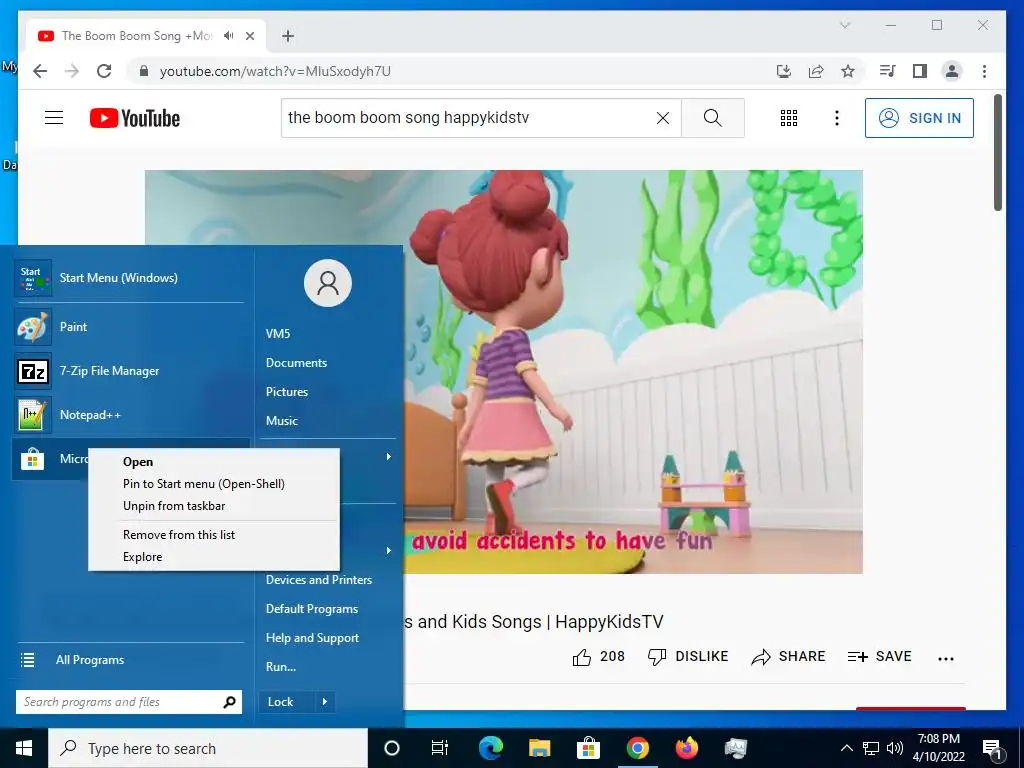Open Documents from start menu
The image size is (1024, 768).
[x=296, y=362]
